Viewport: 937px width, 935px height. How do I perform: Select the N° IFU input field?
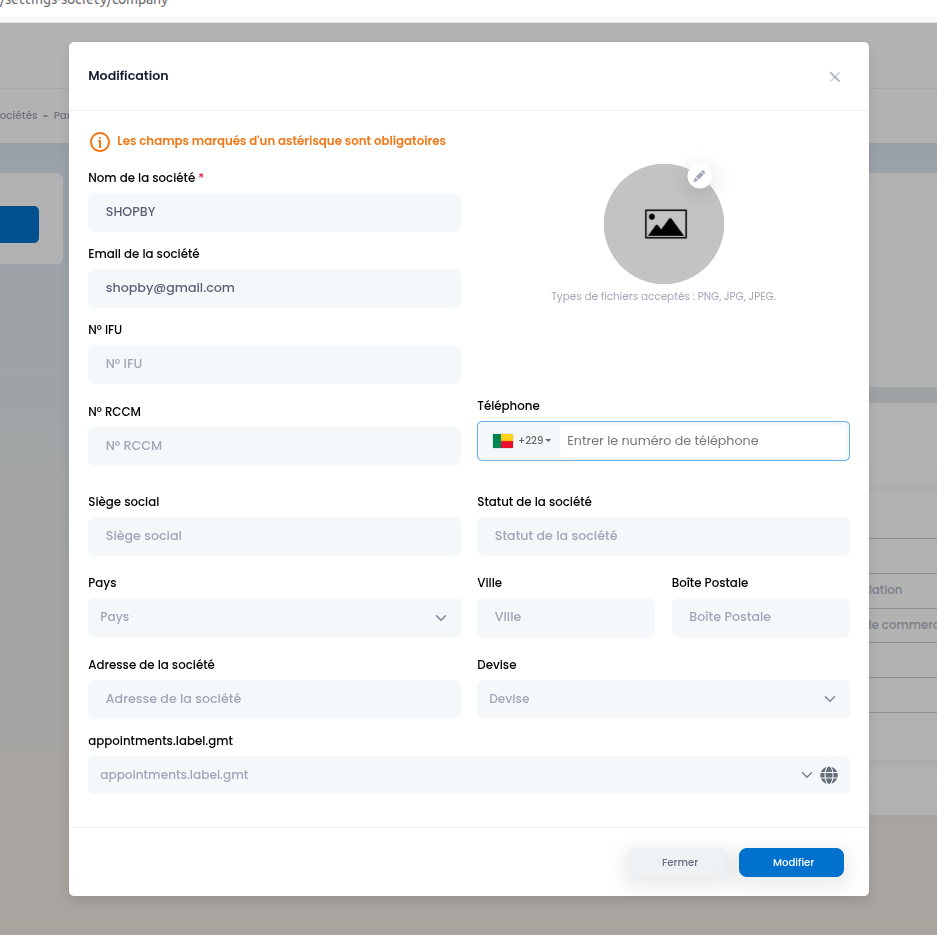(x=274, y=364)
